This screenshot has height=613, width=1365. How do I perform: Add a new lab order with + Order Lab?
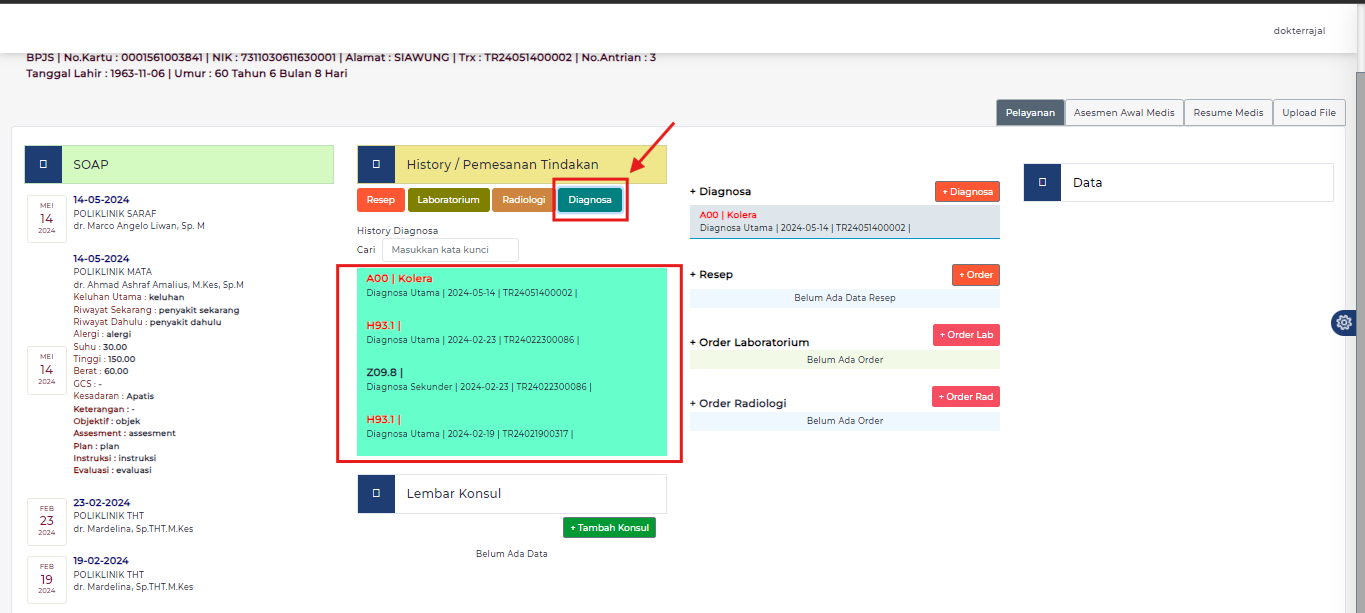tap(966, 335)
